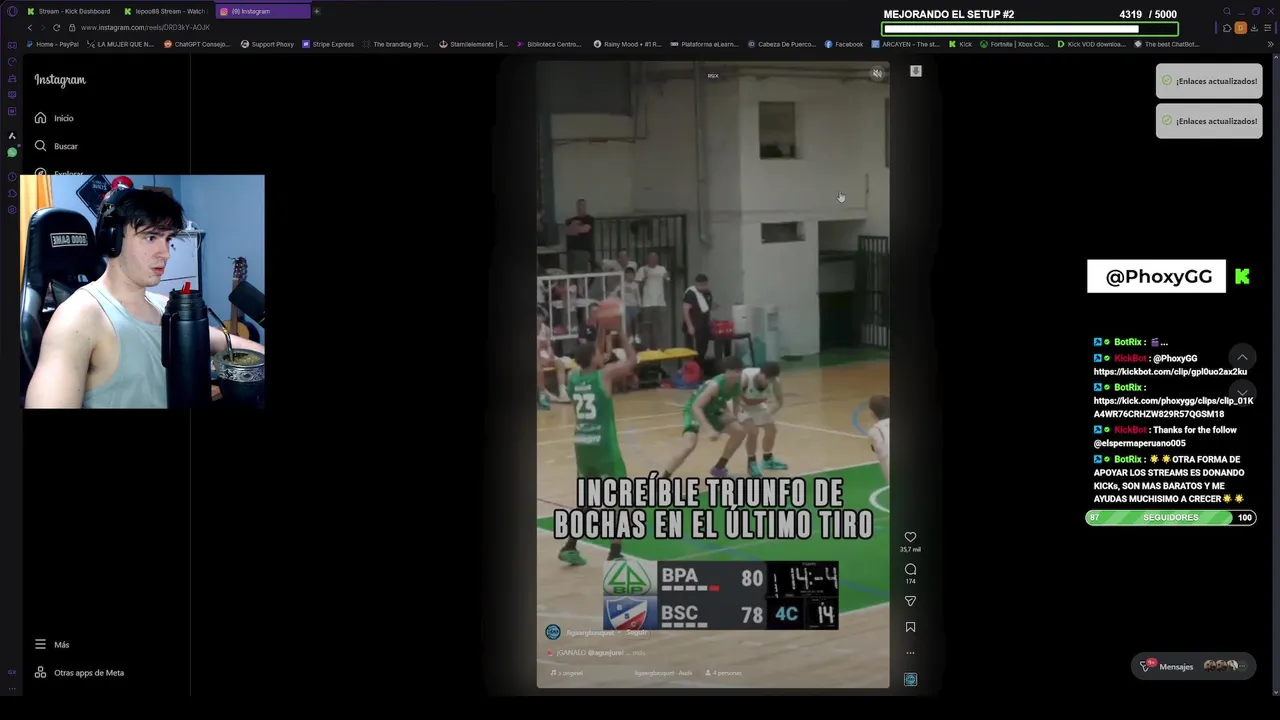Open Support Phoxy bookmark

pos(267,44)
